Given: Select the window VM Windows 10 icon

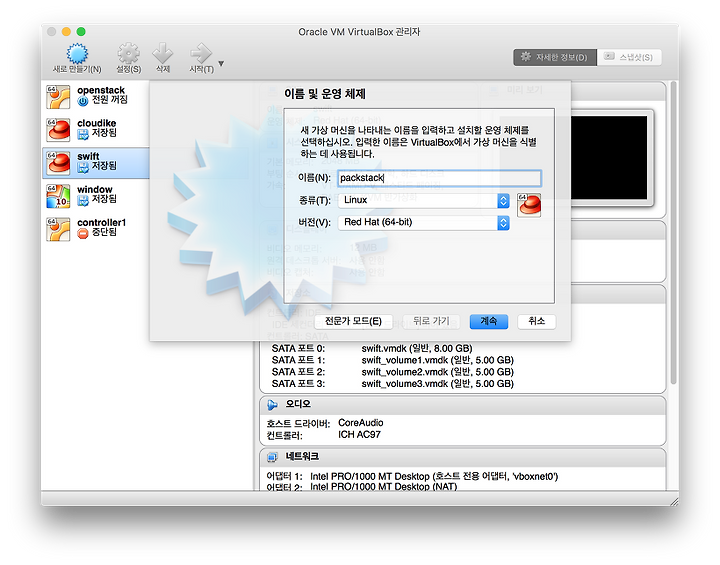Looking at the screenshot, I should point(58,196).
